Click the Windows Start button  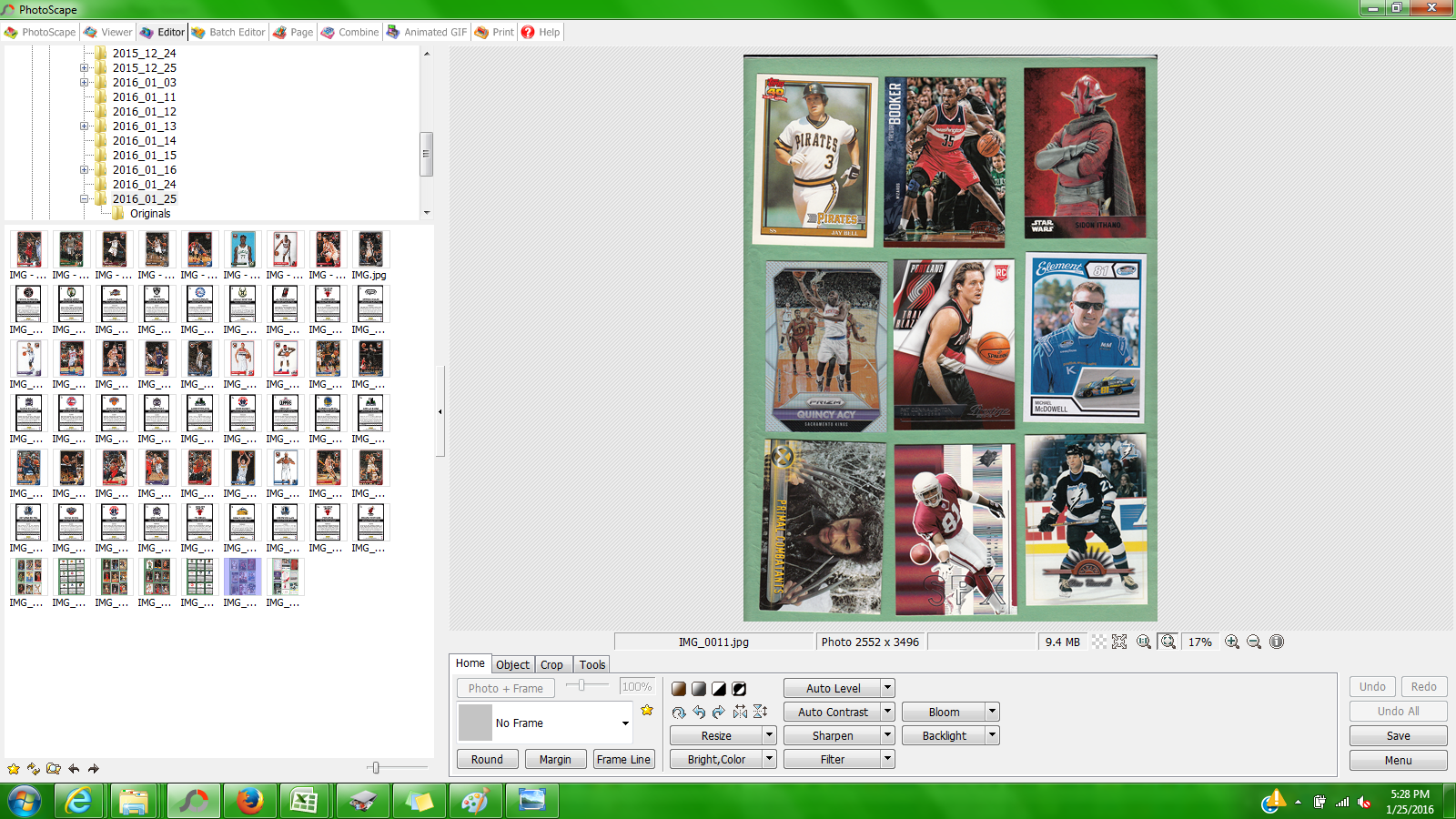(25, 801)
